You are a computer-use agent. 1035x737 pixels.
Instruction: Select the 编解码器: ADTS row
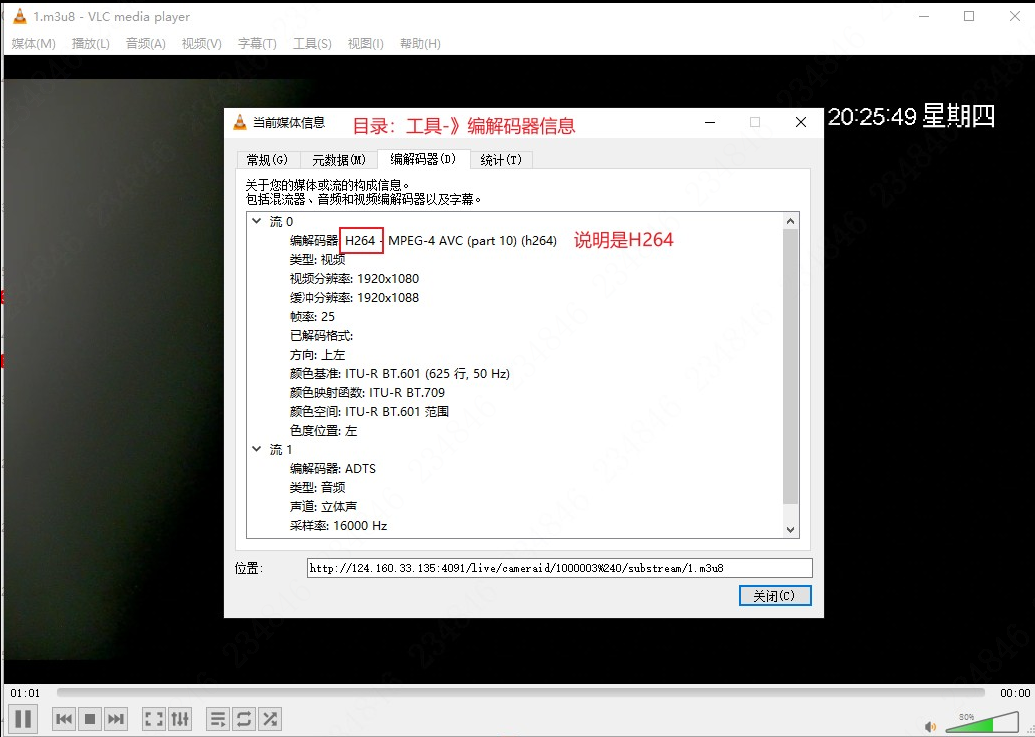tap(333, 468)
